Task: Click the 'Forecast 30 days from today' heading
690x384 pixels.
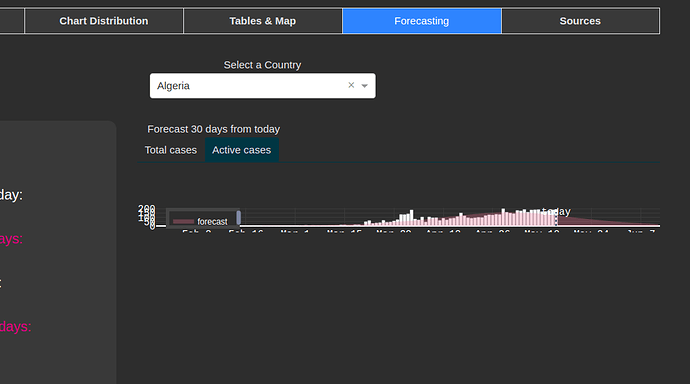Action: point(213,129)
